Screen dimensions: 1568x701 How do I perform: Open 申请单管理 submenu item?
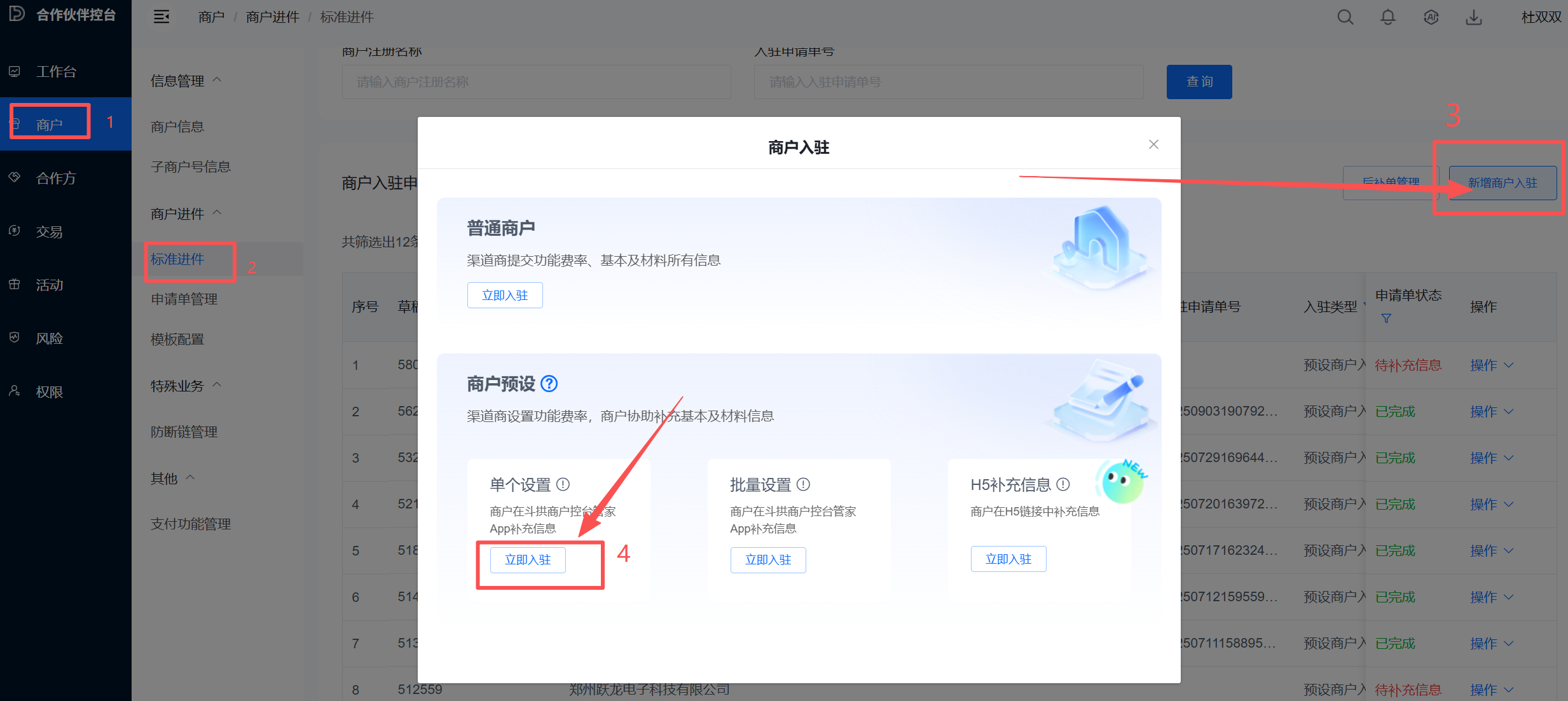[184, 299]
